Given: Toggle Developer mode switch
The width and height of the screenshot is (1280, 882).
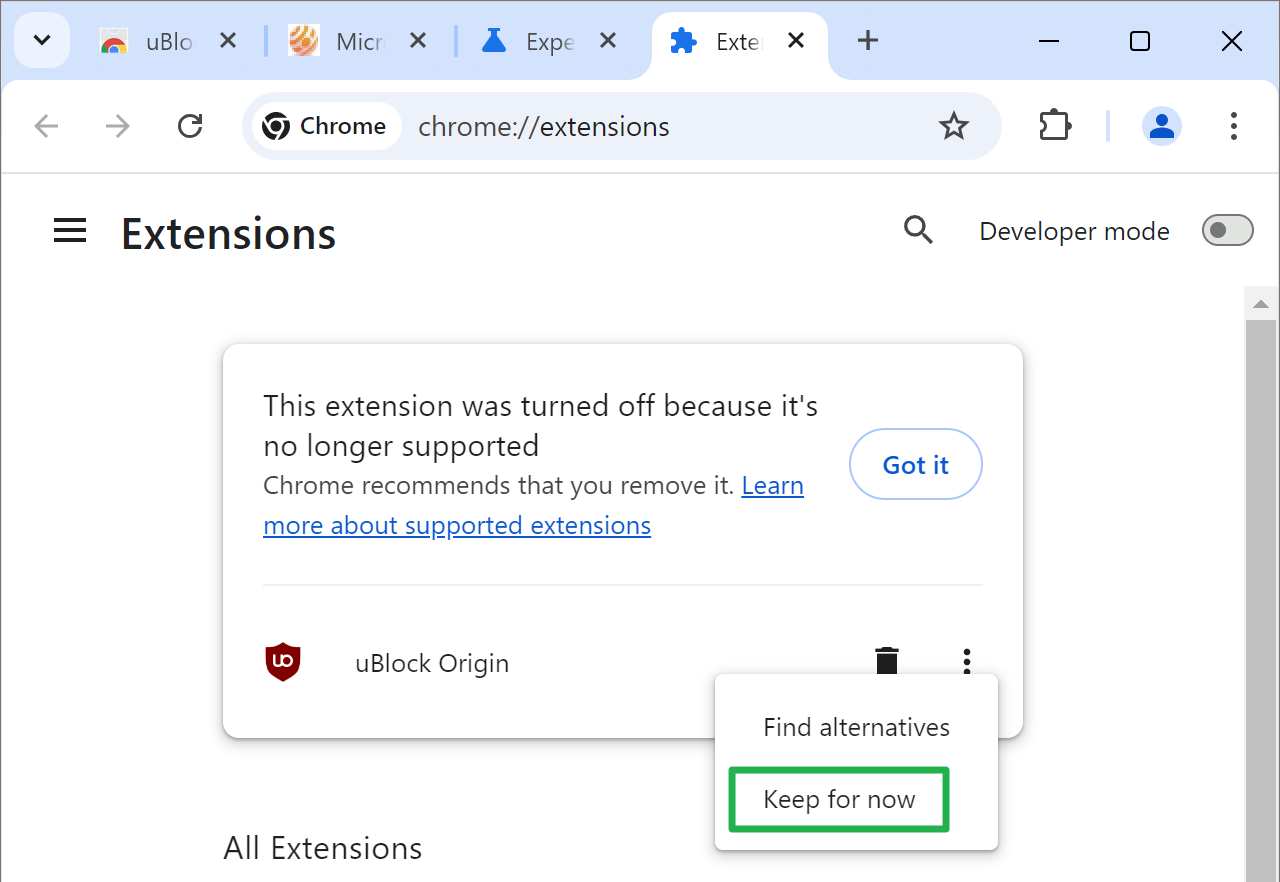Looking at the screenshot, I should click(x=1227, y=231).
